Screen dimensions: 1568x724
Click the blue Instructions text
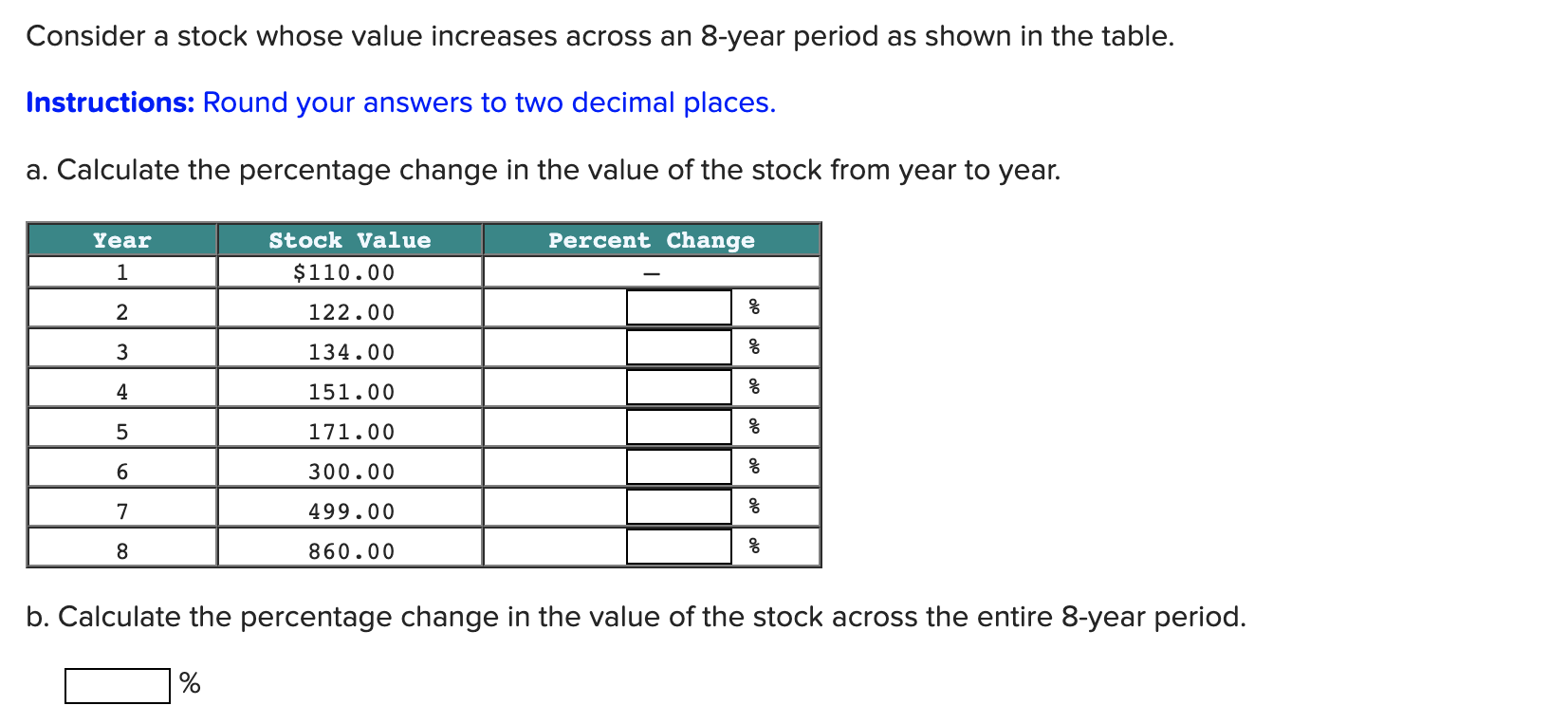pos(107,102)
